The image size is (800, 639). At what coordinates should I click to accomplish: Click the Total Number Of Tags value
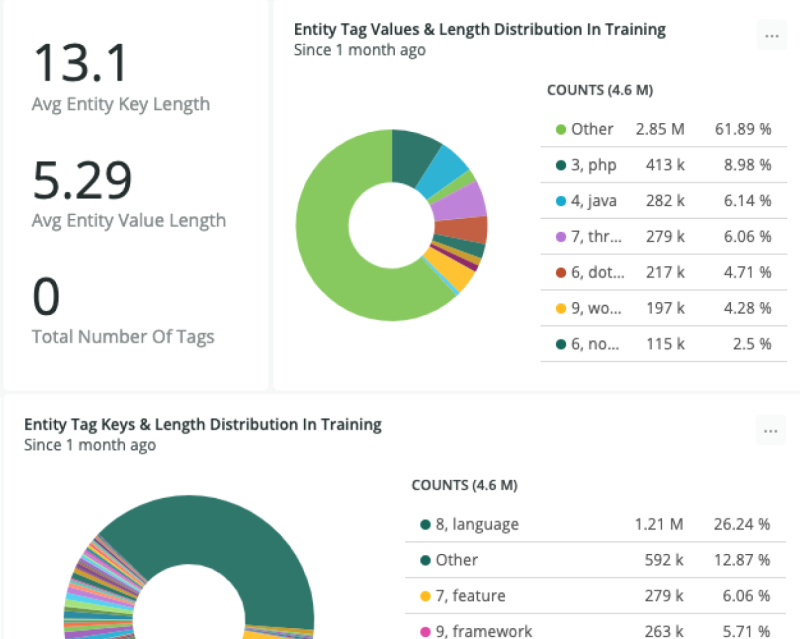[x=47, y=298]
